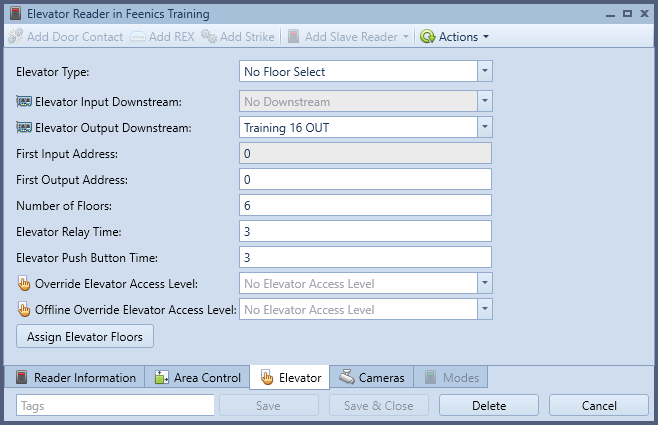Close the Elevator Reader window
658x425 pixels.
[645, 13]
